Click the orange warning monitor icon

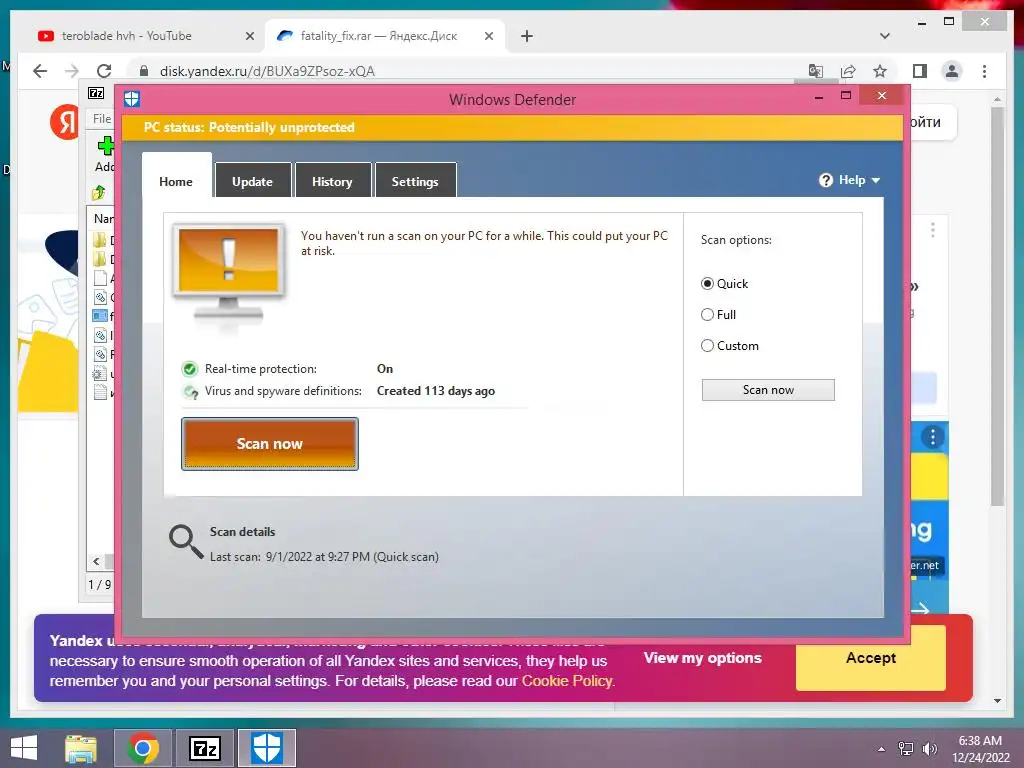click(228, 273)
